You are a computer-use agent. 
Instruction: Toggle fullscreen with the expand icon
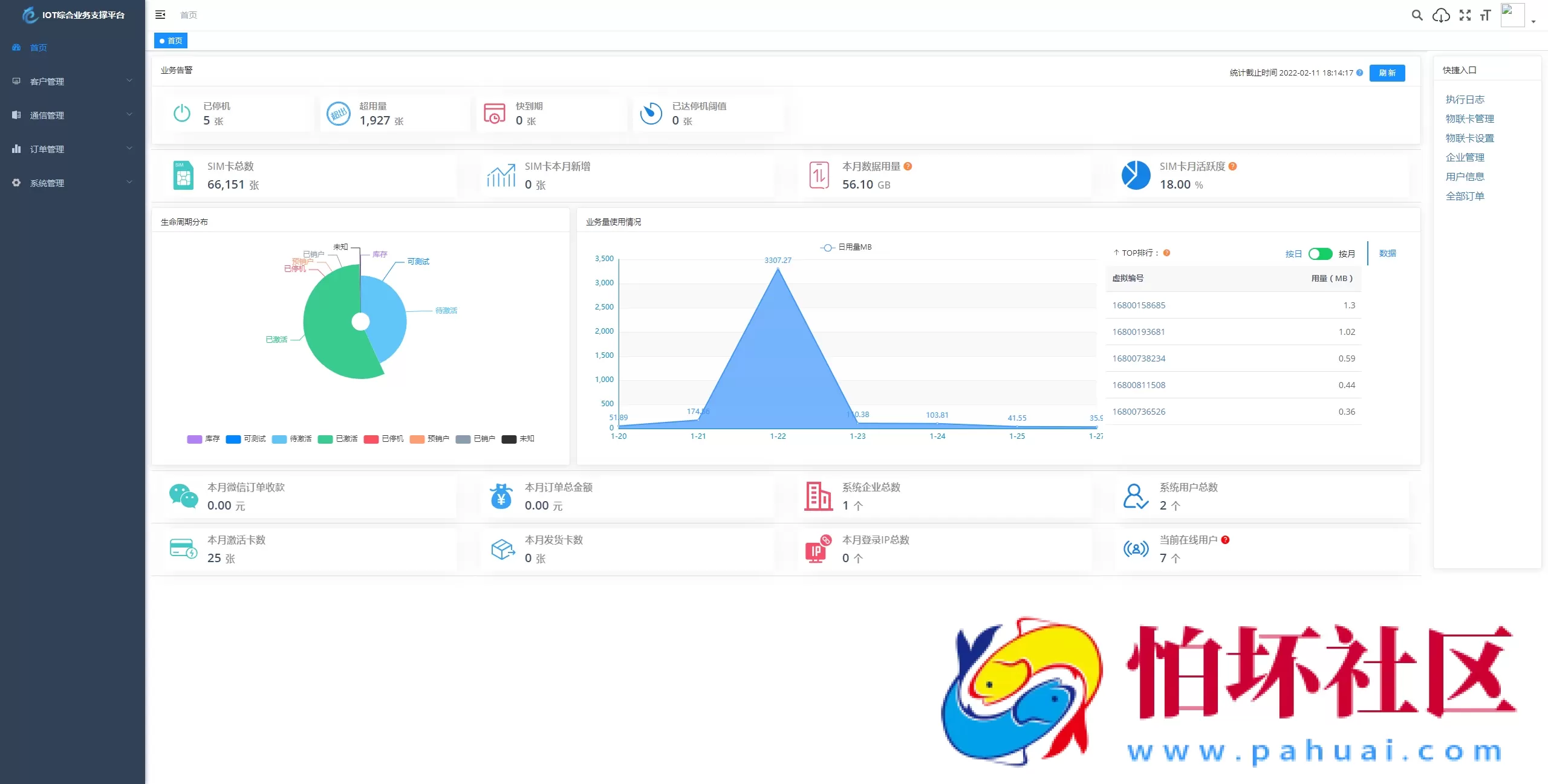click(x=1465, y=15)
